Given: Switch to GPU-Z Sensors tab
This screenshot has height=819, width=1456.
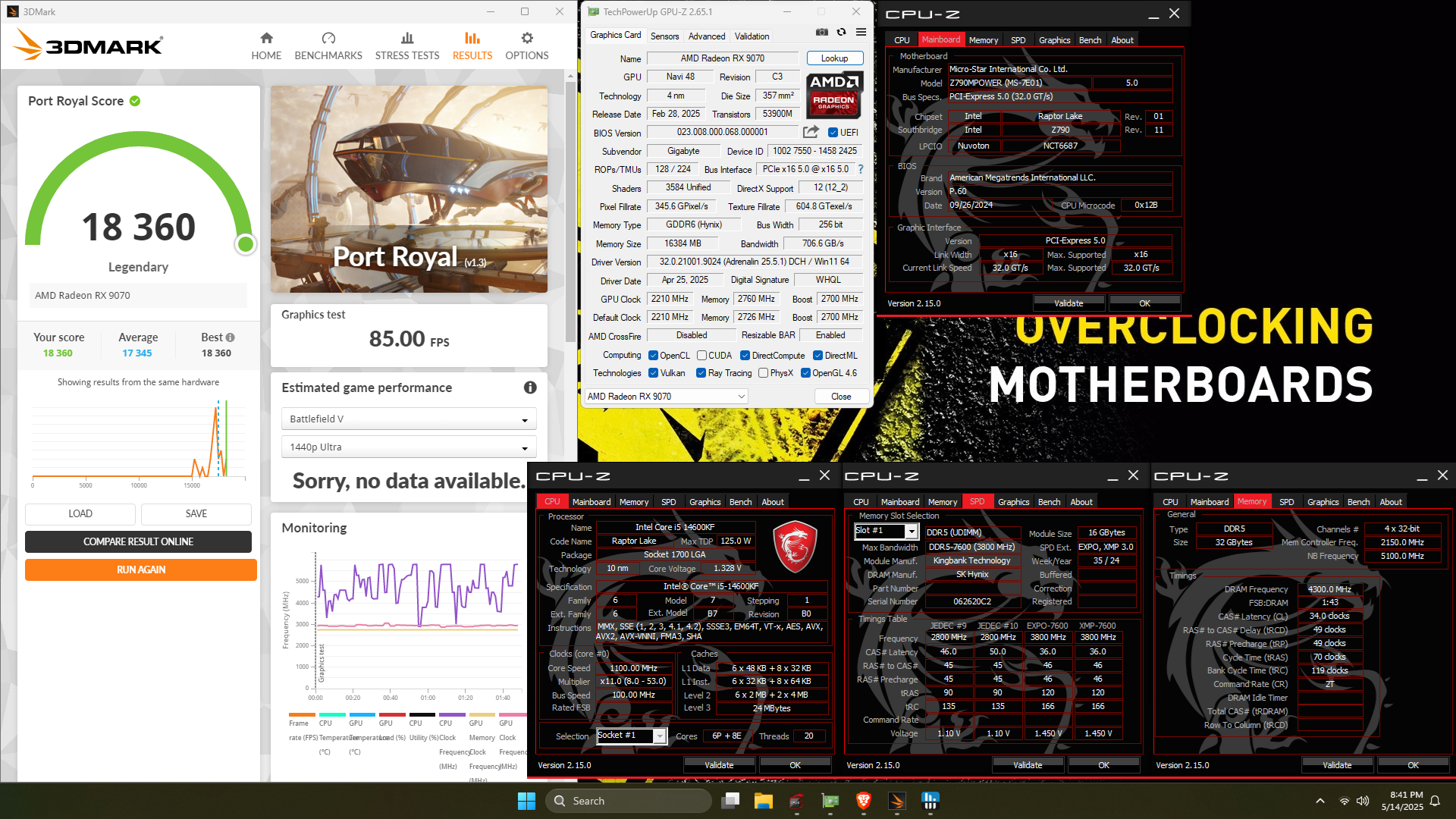Looking at the screenshot, I should 665,36.
